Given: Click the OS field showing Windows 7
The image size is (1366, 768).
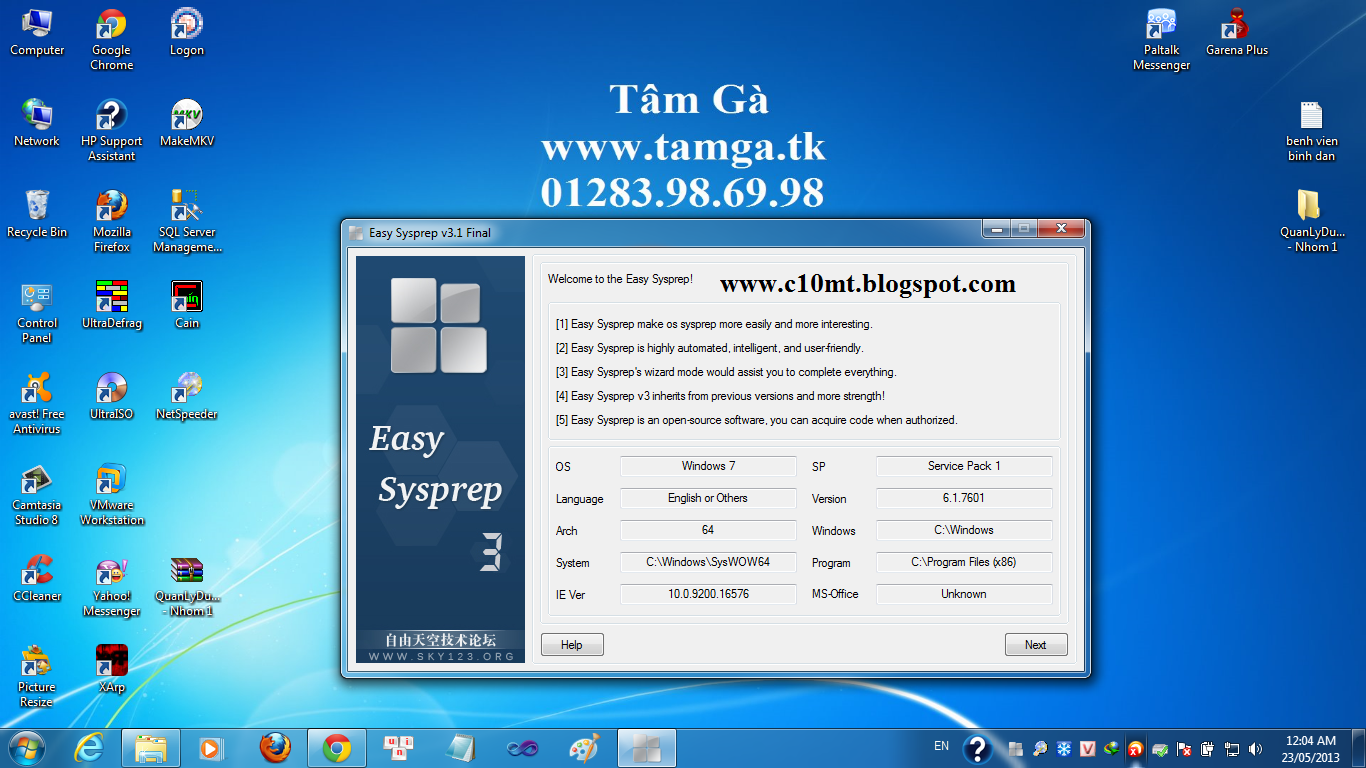Looking at the screenshot, I should (708, 466).
